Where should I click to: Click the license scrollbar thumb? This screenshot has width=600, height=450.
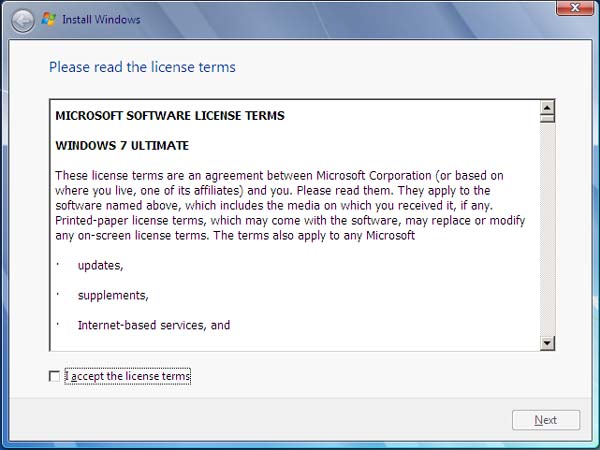click(x=547, y=119)
